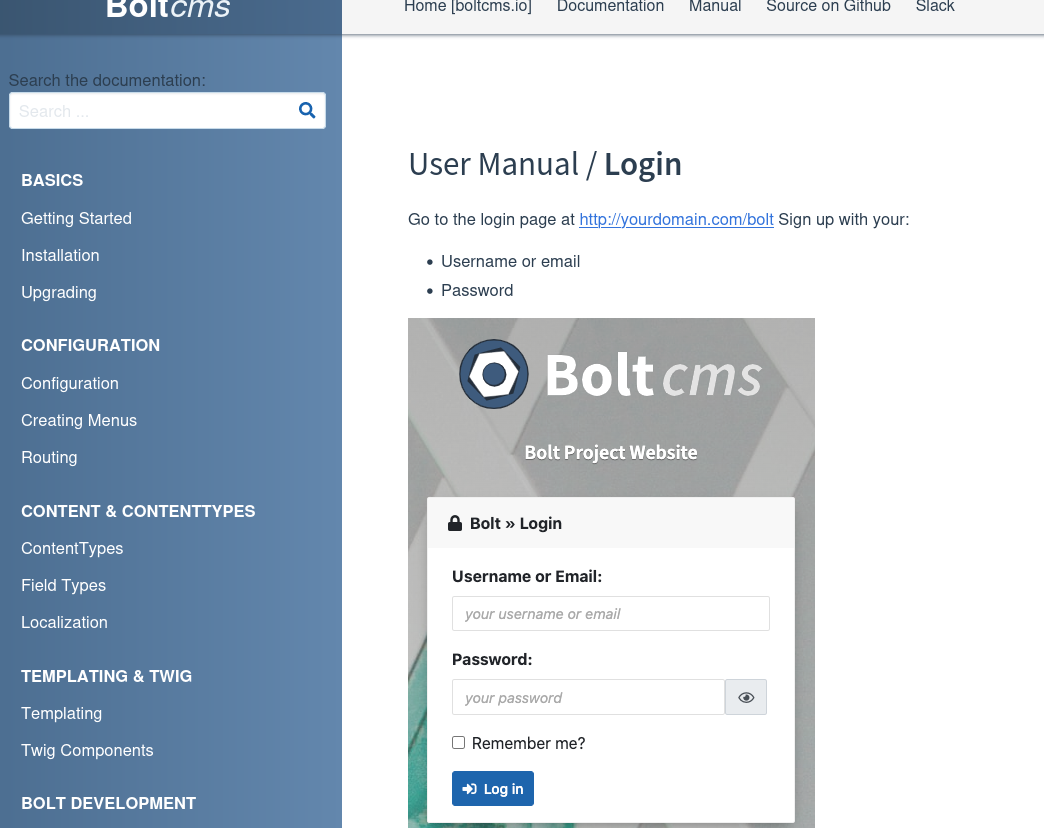Click the Remember me? label
Viewport: 1044px width, 828px height.
pos(529,743)
